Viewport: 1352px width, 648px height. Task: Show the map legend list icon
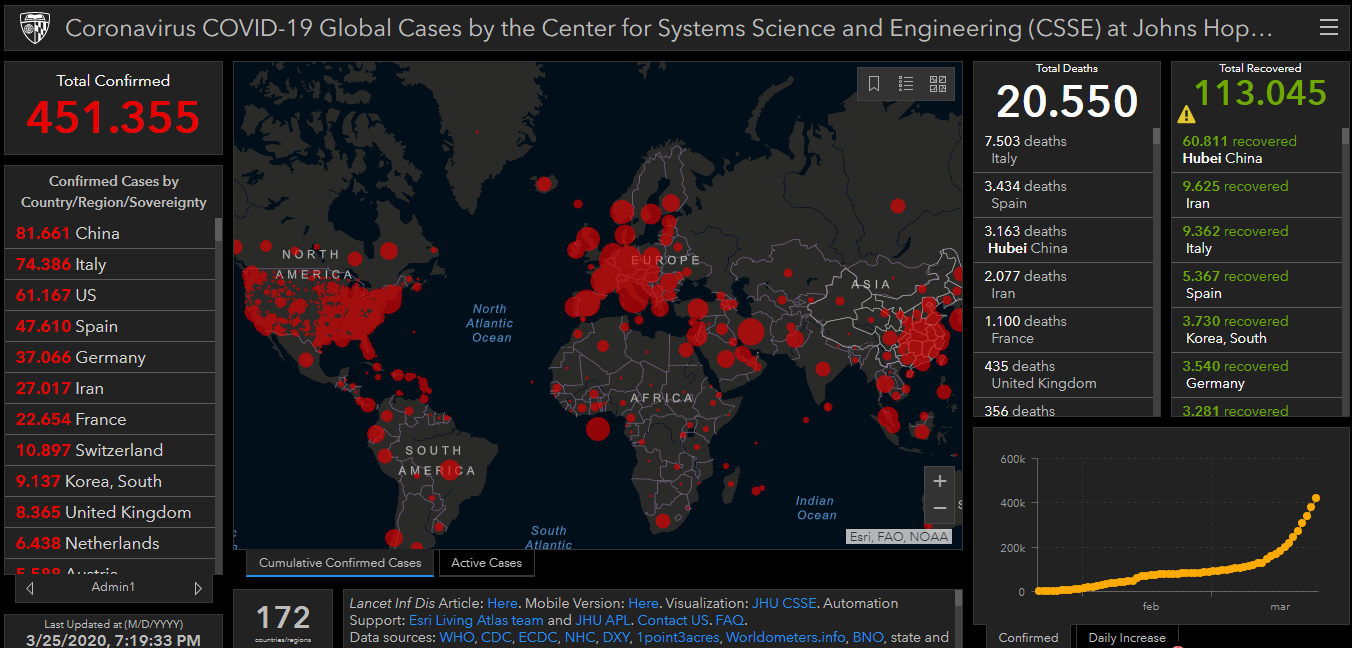[906, 84]
